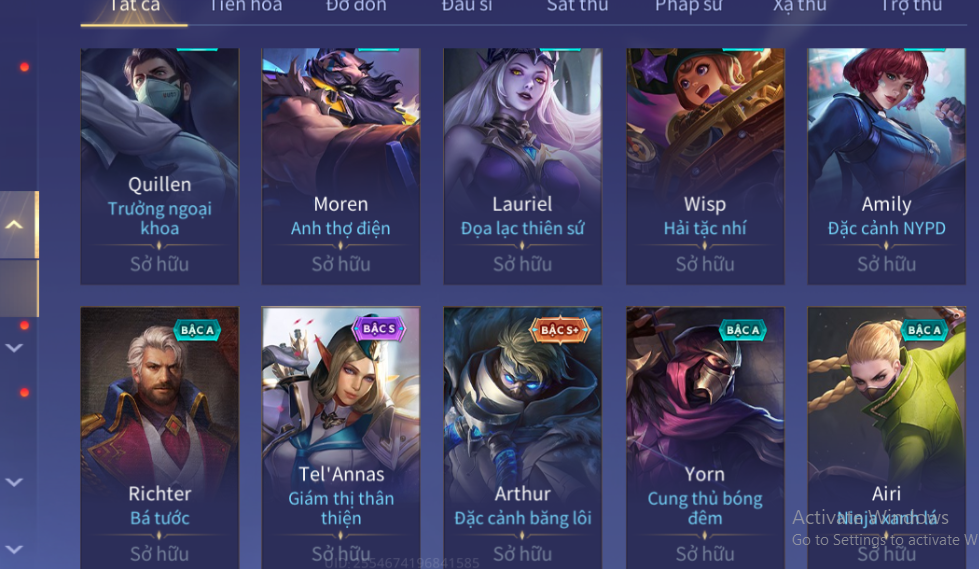Choose Amily Đặc cảnh NYPD skin card
The width and height of the screenshot is (979, 569).
(887, 166)
